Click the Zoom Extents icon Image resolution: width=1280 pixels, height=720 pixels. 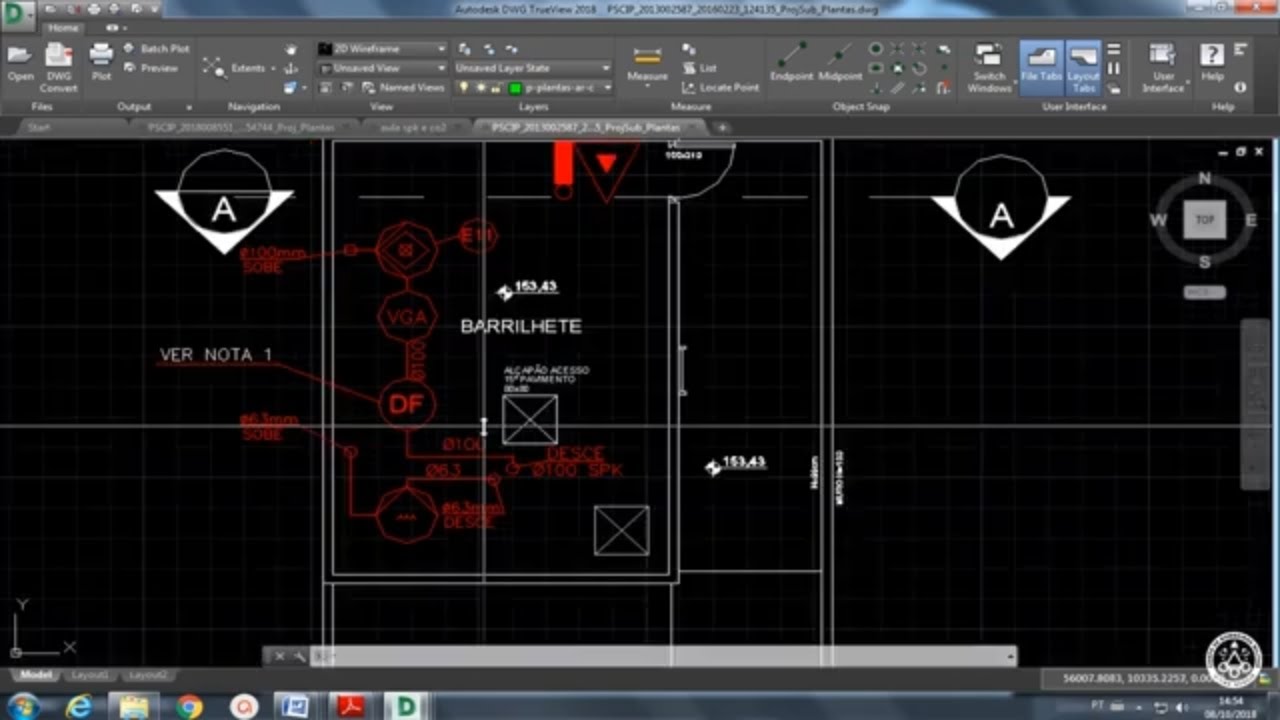point(213,68)
